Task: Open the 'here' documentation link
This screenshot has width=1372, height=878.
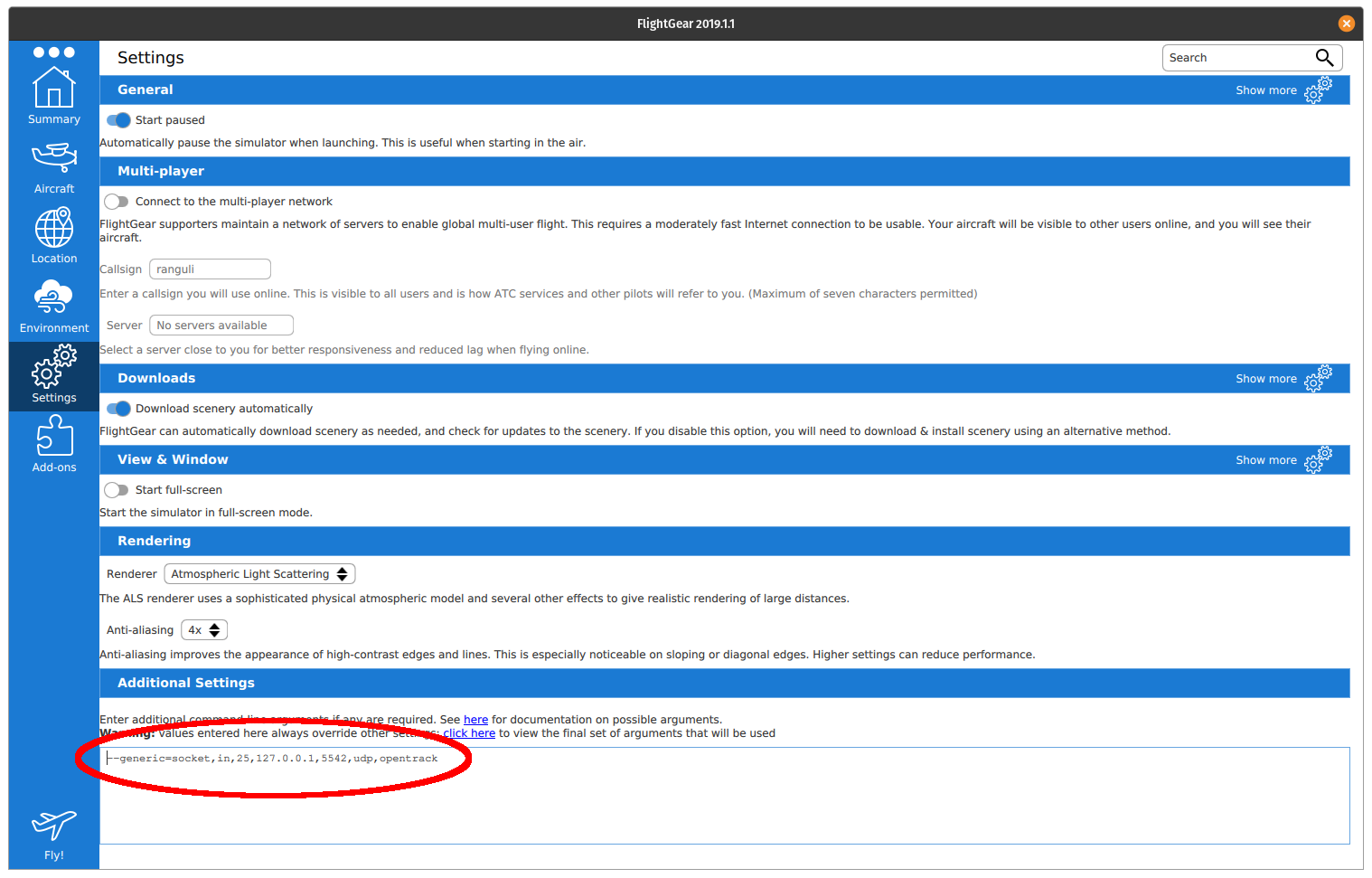Action: [x=475, y=720]
